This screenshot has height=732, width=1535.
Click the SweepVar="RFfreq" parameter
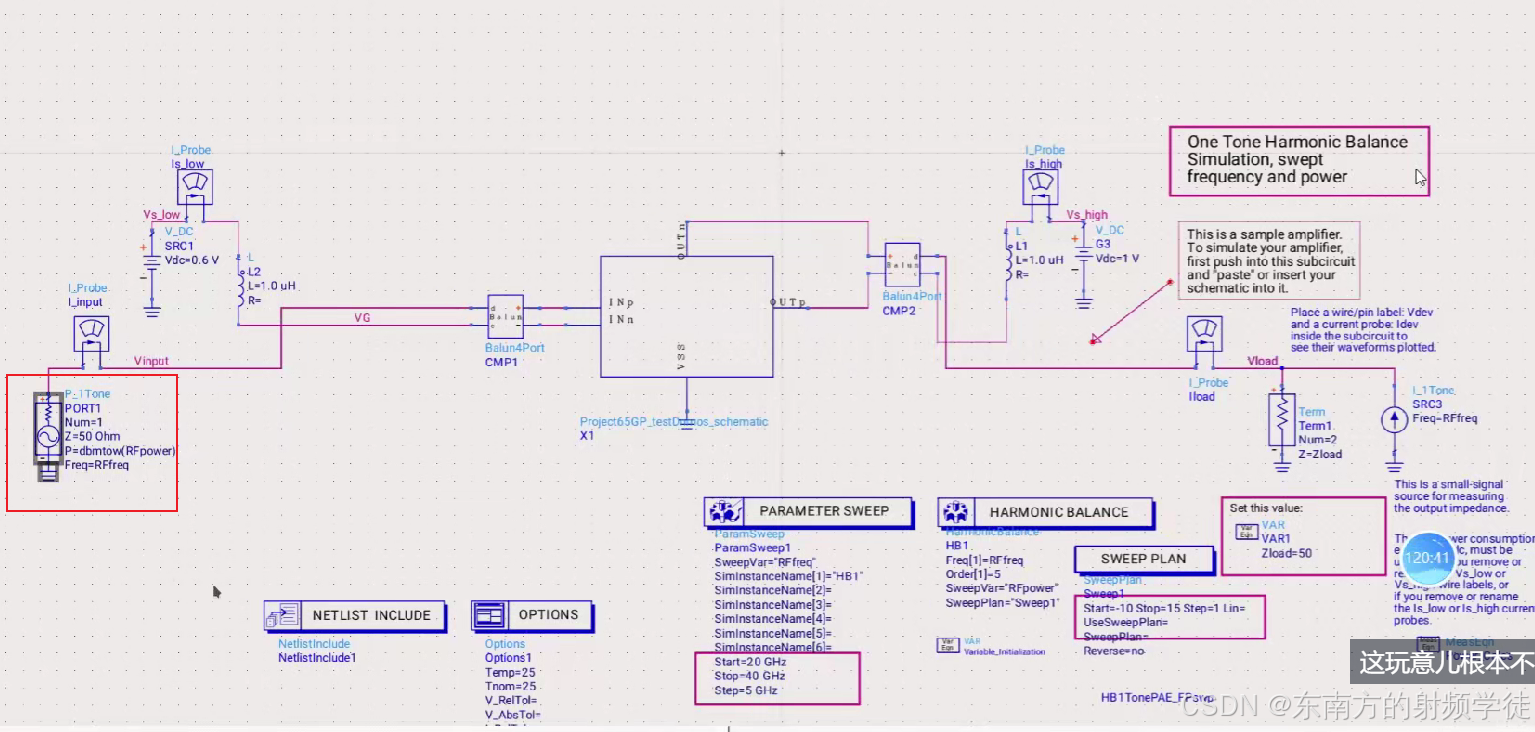pos(766,562)
